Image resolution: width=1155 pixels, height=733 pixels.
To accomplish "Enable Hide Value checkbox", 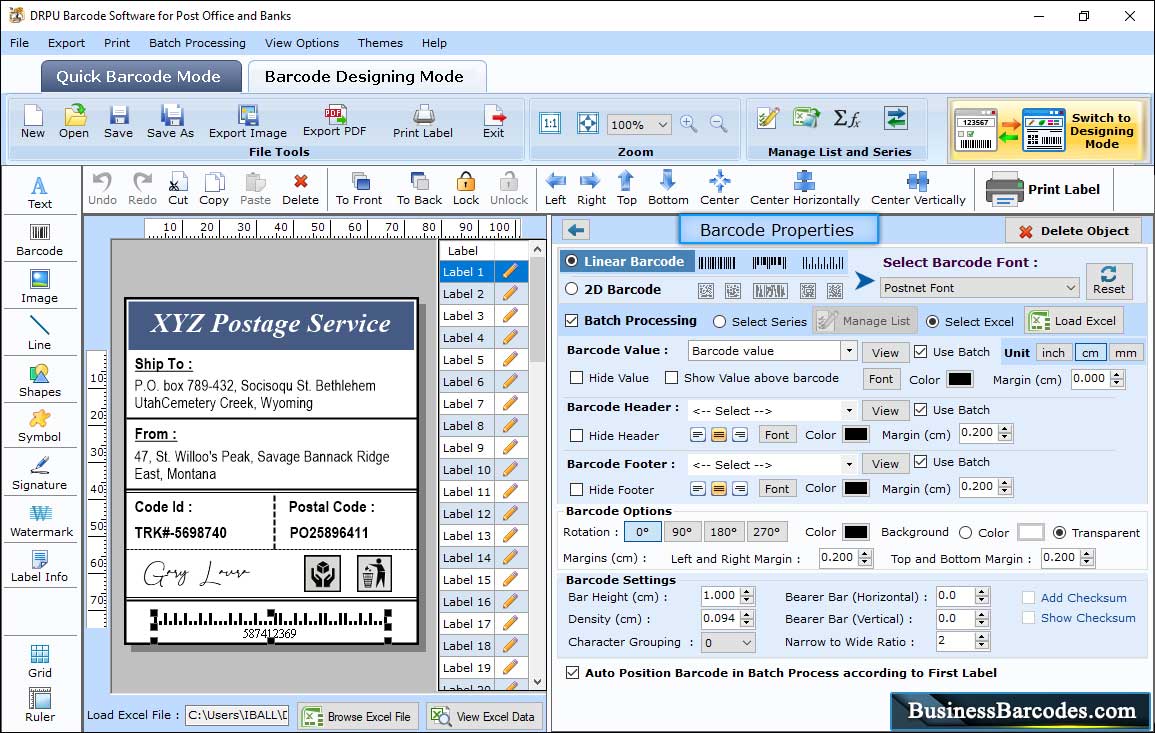I will click(577, 377).
